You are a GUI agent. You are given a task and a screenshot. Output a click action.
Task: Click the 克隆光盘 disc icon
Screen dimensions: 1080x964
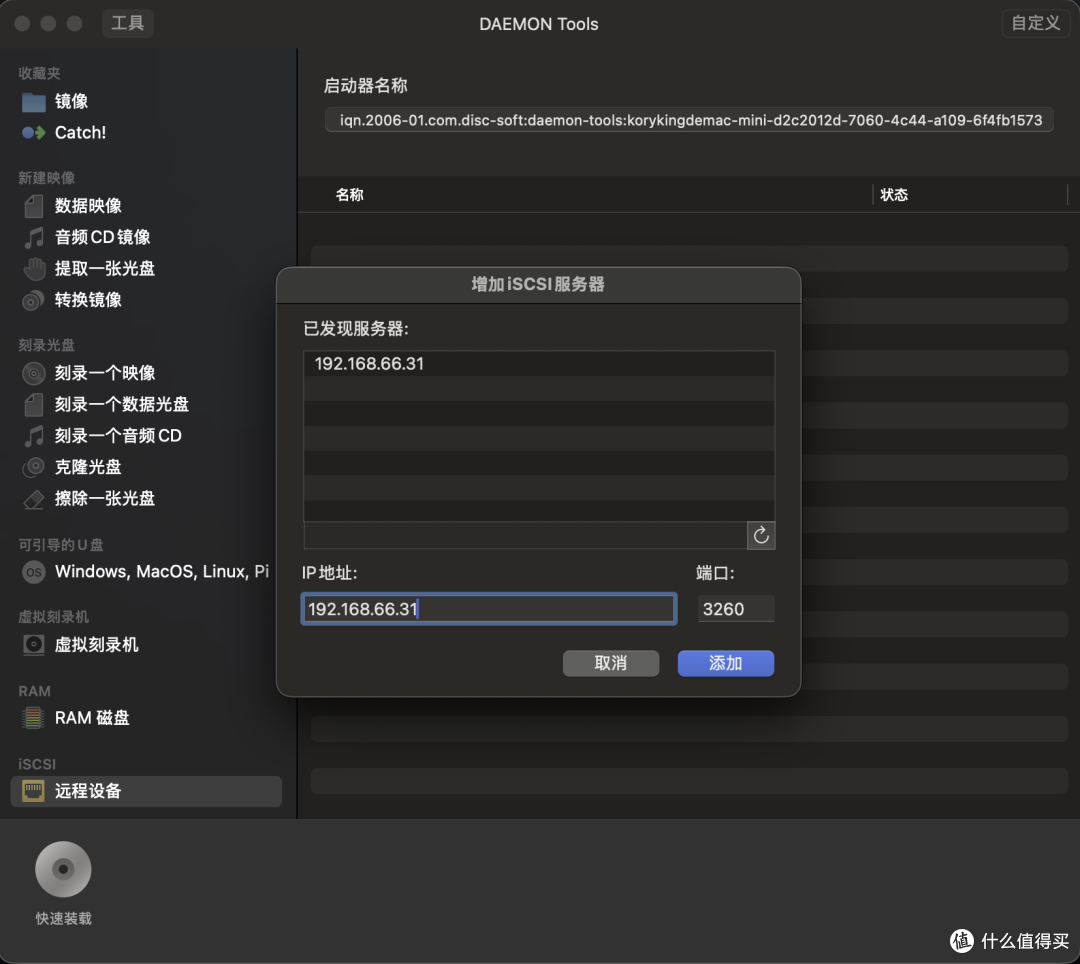33,468
